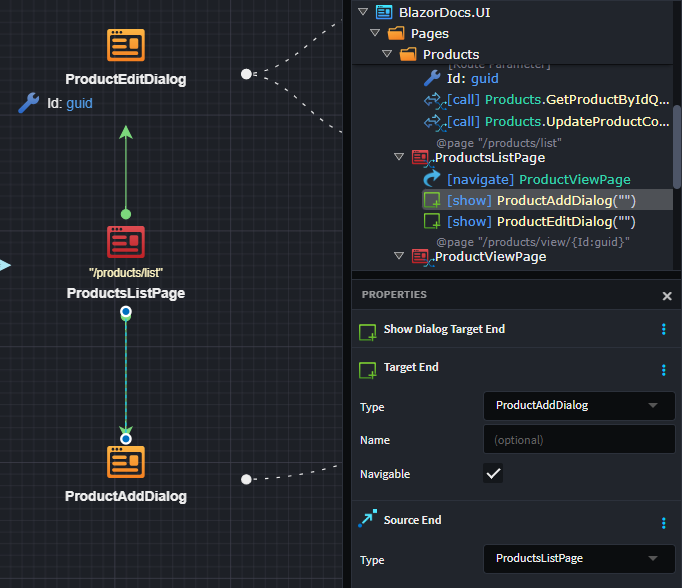Click the white anchor dot near ProductEditDialog
The height and width of the screenshot is (588, 682).
coord(246,74)
